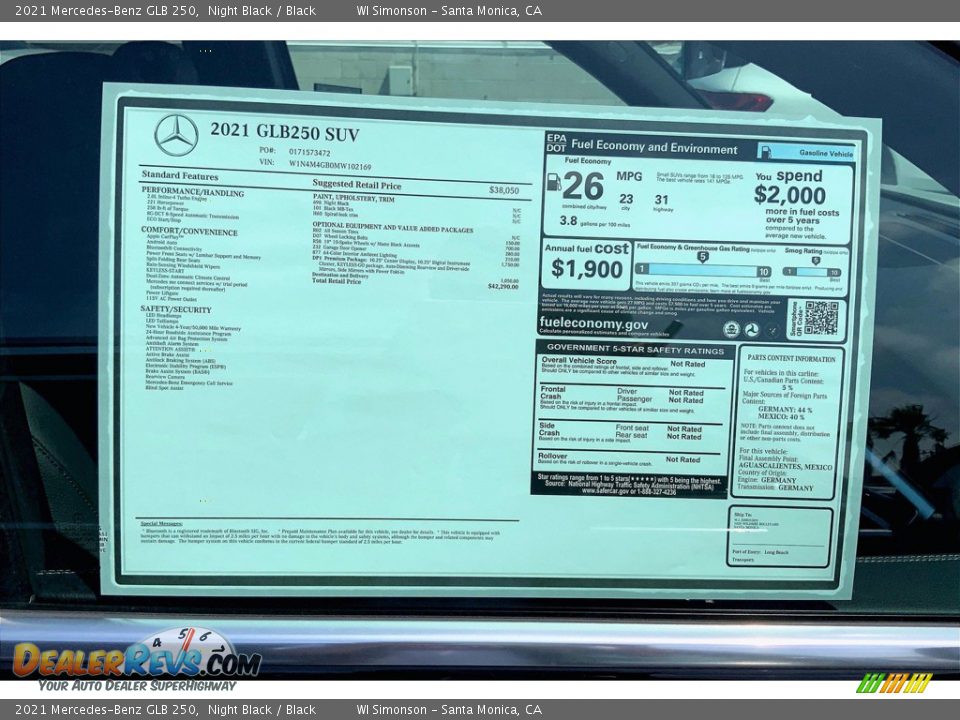The height and width of the screenshot is (720, 960).
Task: Open the fueleconomy.gov link
Action: pyautogui.click(x=593, y=323)
